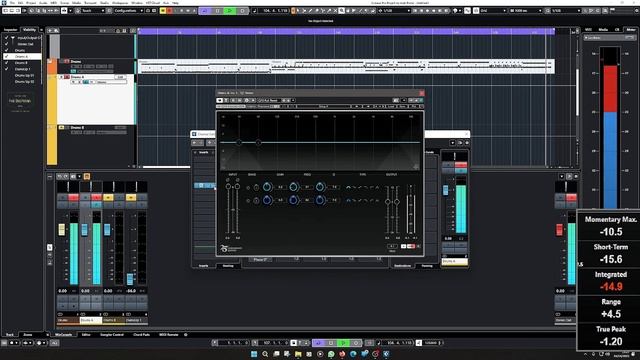The height and width of the screenshot is (360, 640).
Task: Click the orange channel-link icon in mixer toolbar
Action: (87, 176)
